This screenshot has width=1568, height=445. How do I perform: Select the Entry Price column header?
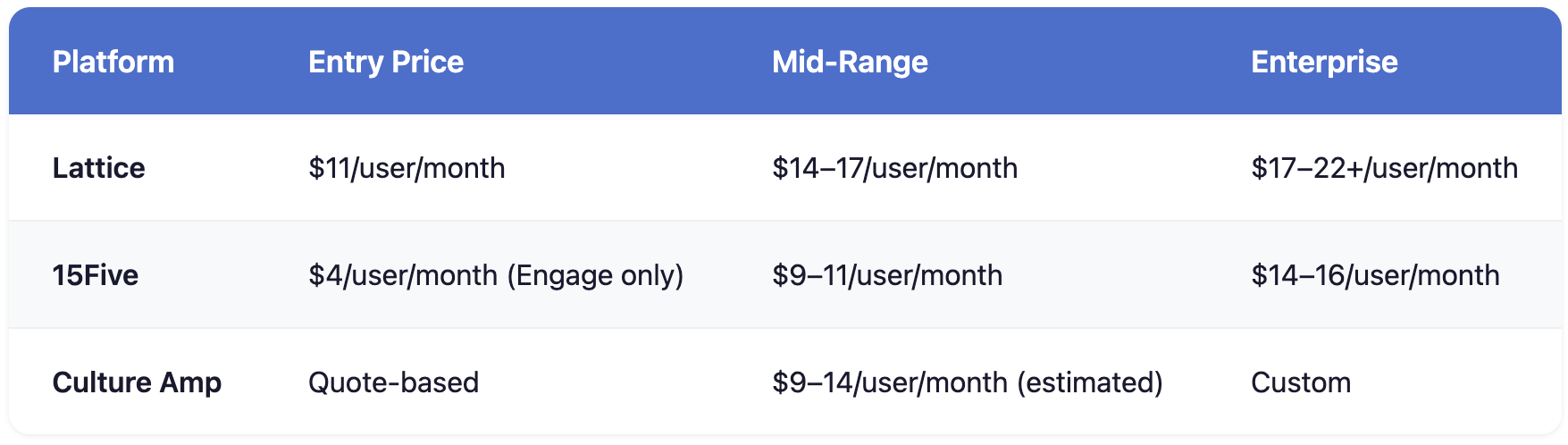click(x=386, y=62)
